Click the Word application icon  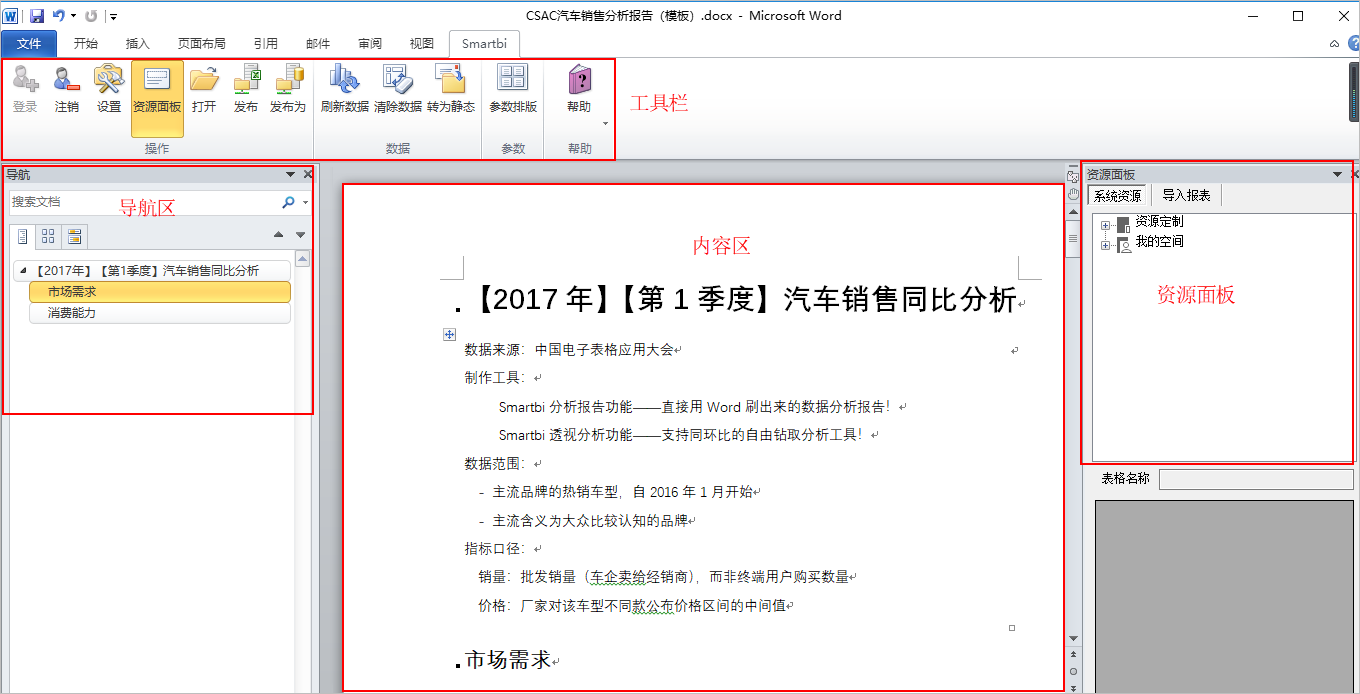11,16
